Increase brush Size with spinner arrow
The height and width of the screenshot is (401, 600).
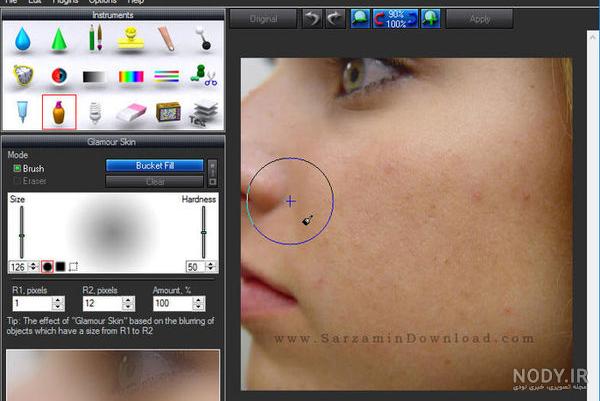click(x=34, y=264)
